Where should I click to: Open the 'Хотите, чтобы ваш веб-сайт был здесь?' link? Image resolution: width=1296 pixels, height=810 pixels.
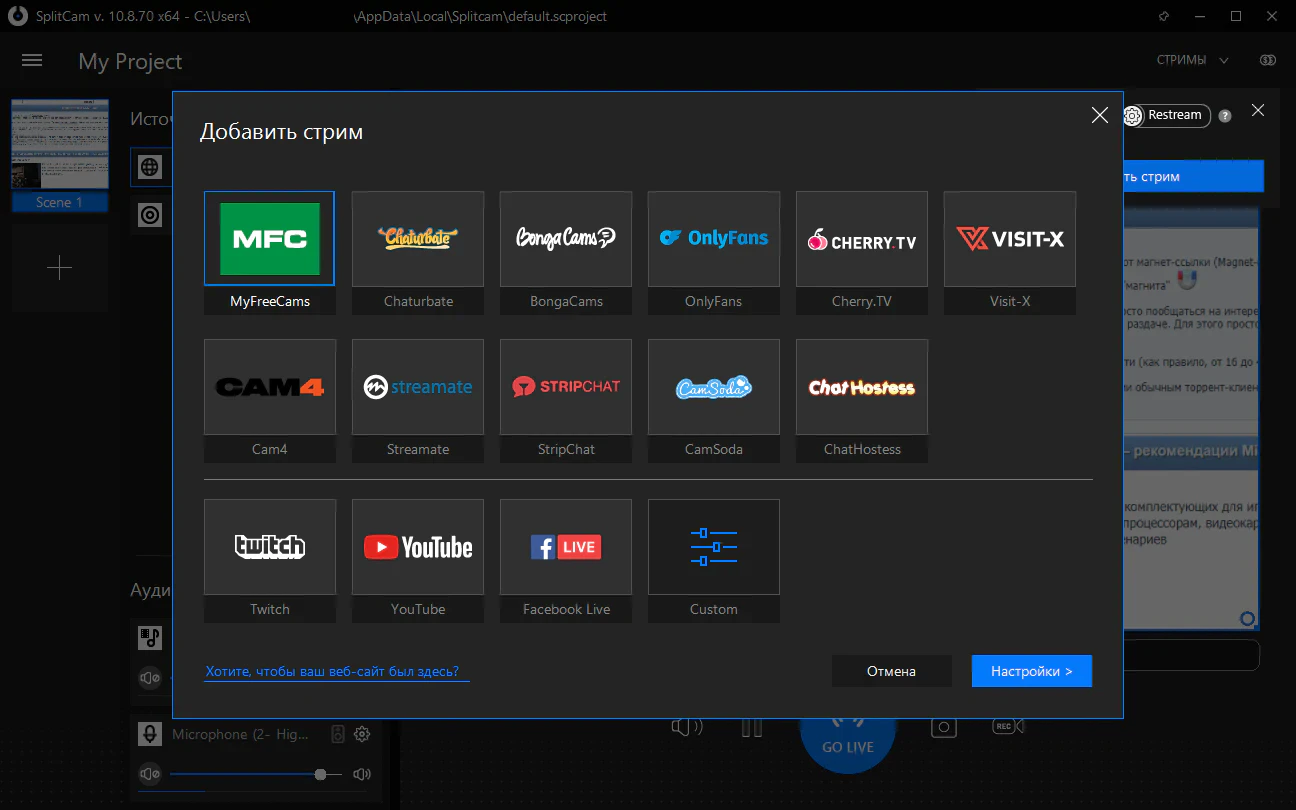tap(337, 672)
